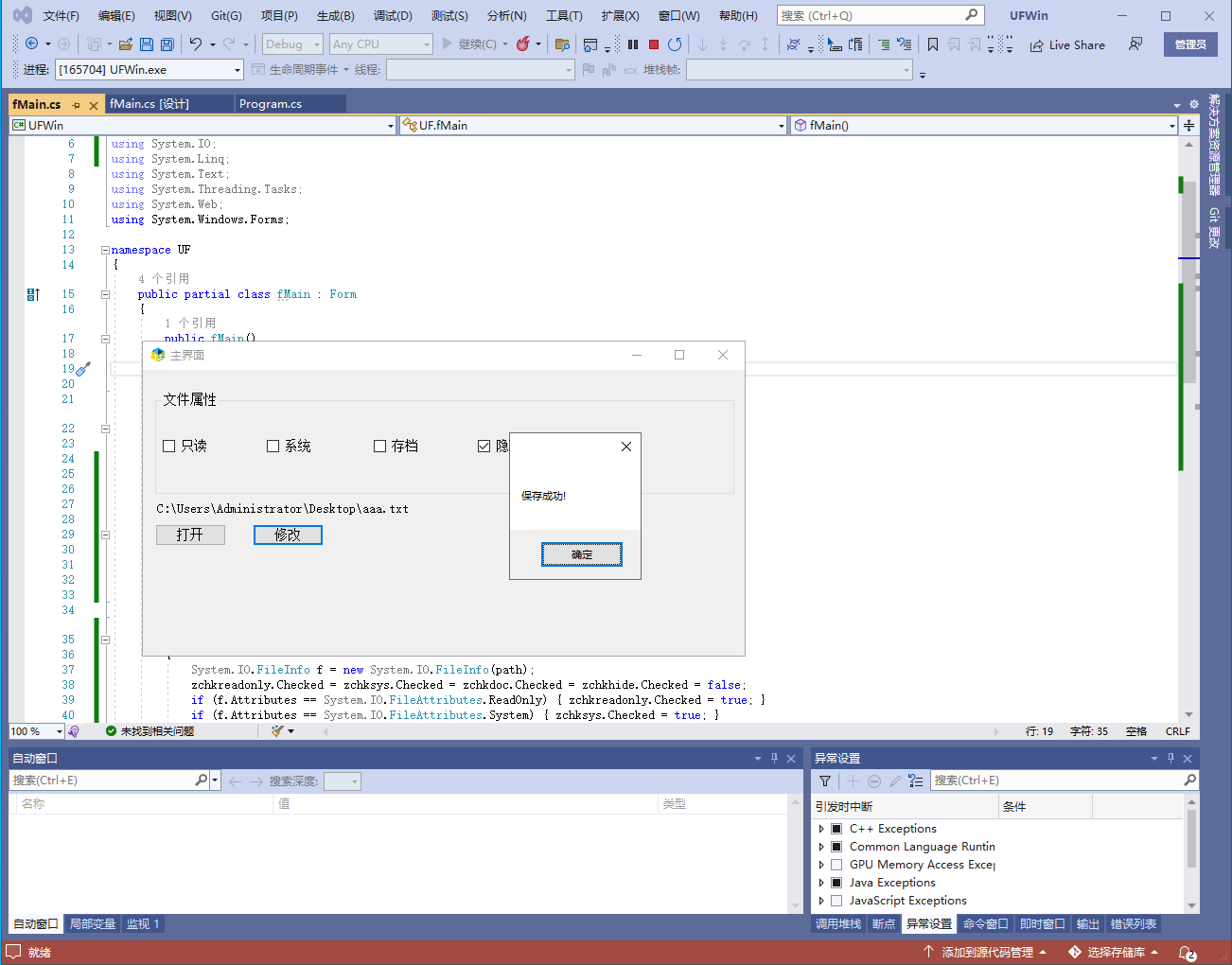The image size is (1232, 965).
Task: Collapse the namespace UF code region
Action: tap(105, 251)
